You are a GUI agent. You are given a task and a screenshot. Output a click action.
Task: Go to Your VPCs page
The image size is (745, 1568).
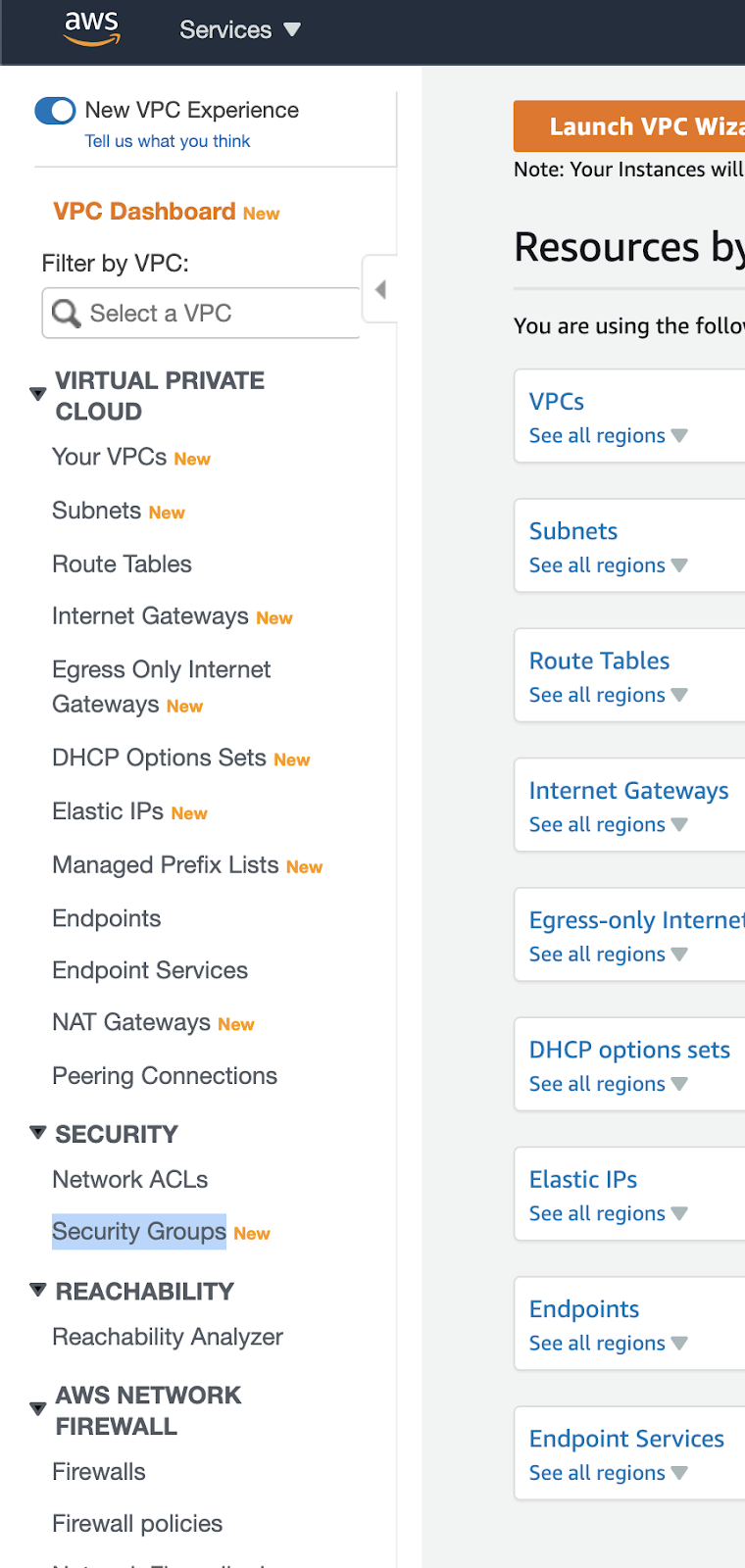point(109,457)
